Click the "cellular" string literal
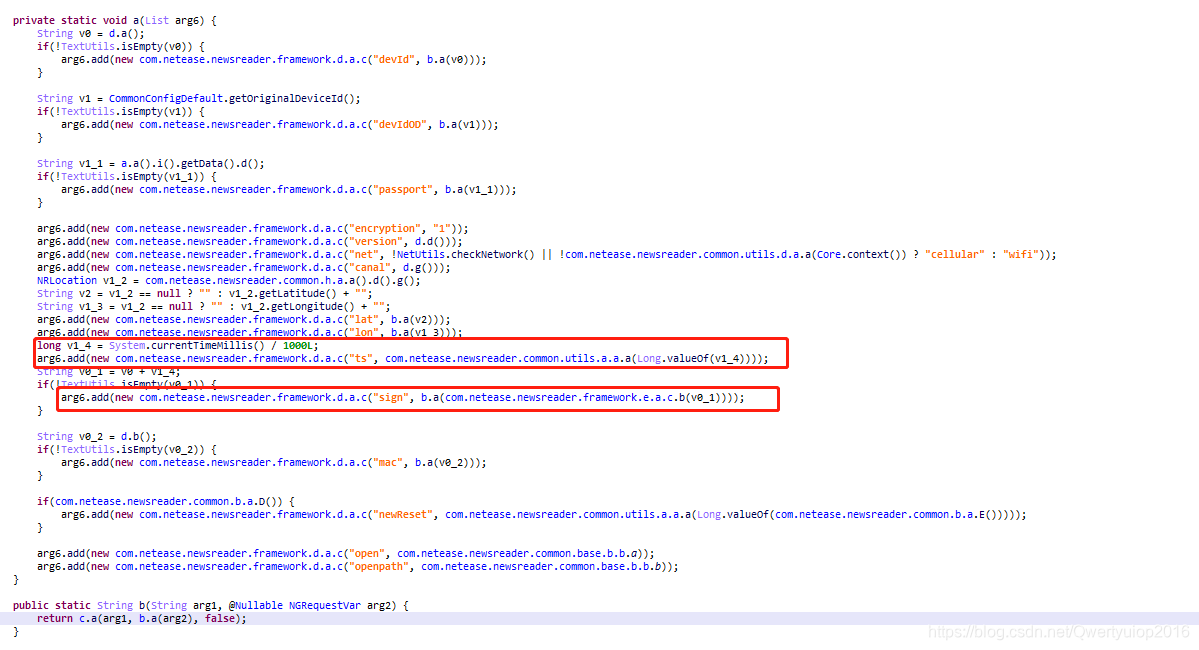The height and width of the screenshot is (650, 1199). point(954,255)
